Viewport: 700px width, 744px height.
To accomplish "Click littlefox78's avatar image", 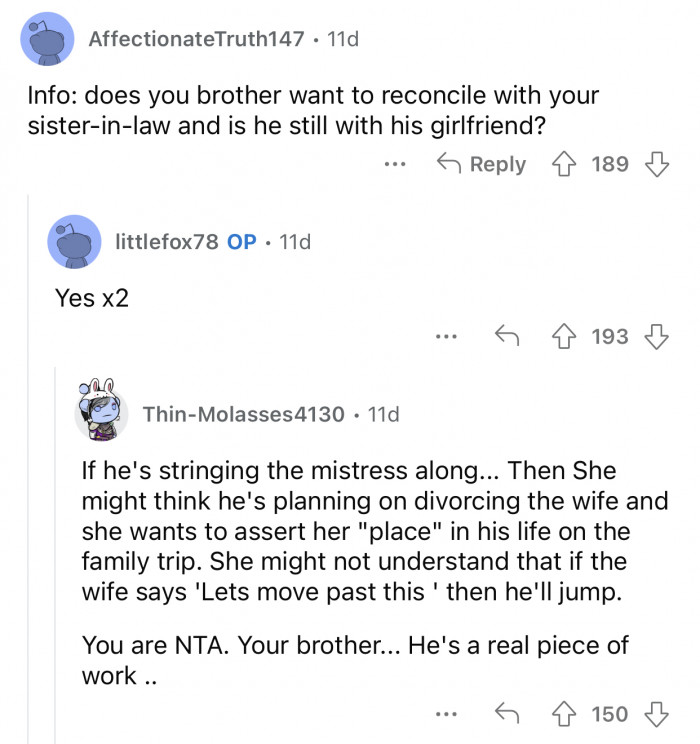I will [x=74, y=242].
